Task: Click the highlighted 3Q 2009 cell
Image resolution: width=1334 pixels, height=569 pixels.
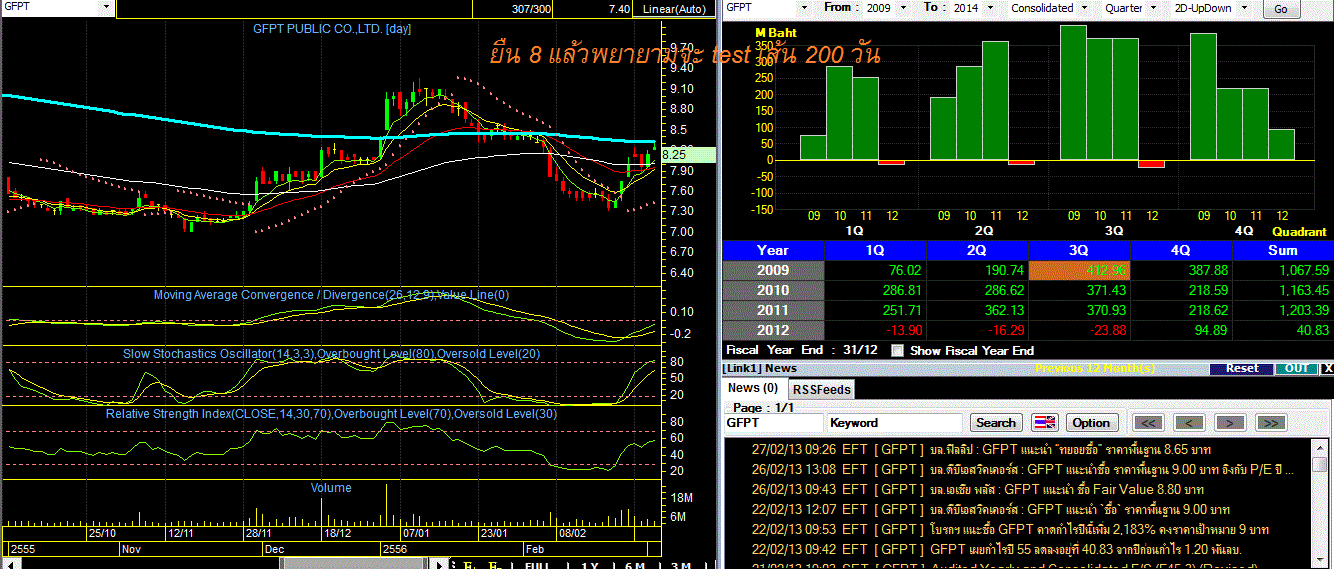Action: point(1079,270)
